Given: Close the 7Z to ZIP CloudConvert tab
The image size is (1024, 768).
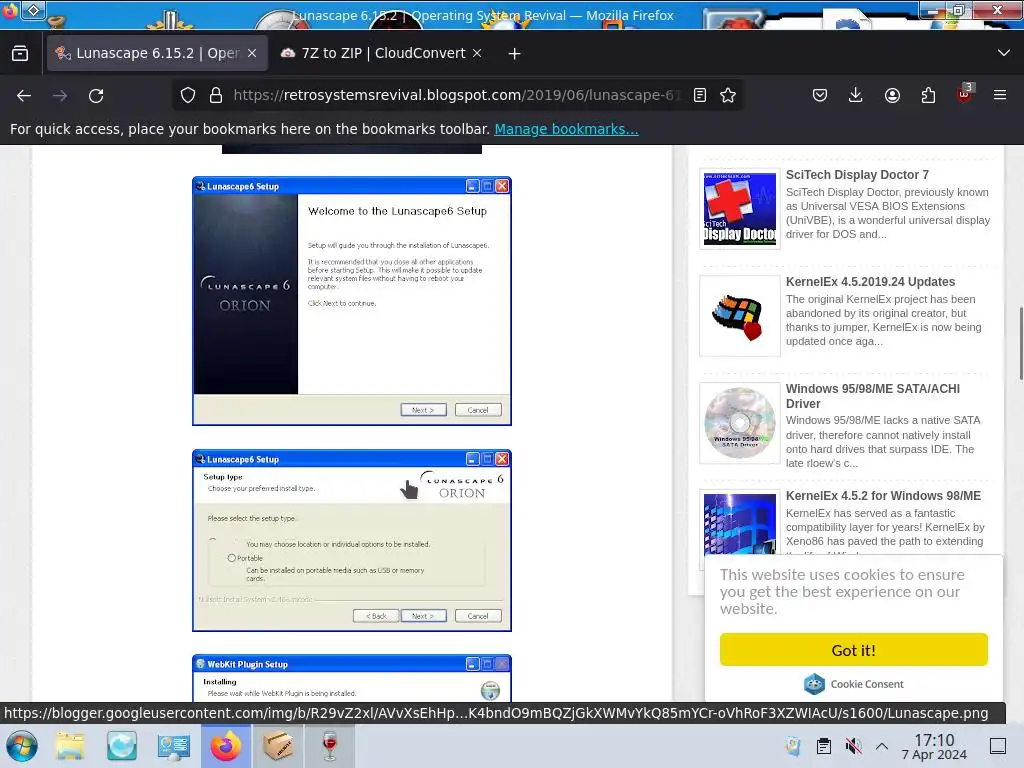Looking at the screenshot, I should (477, 54).
